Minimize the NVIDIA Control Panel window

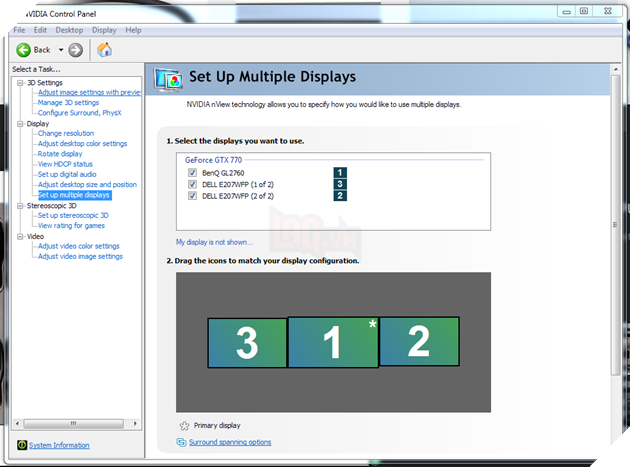[x=567, y=11]
